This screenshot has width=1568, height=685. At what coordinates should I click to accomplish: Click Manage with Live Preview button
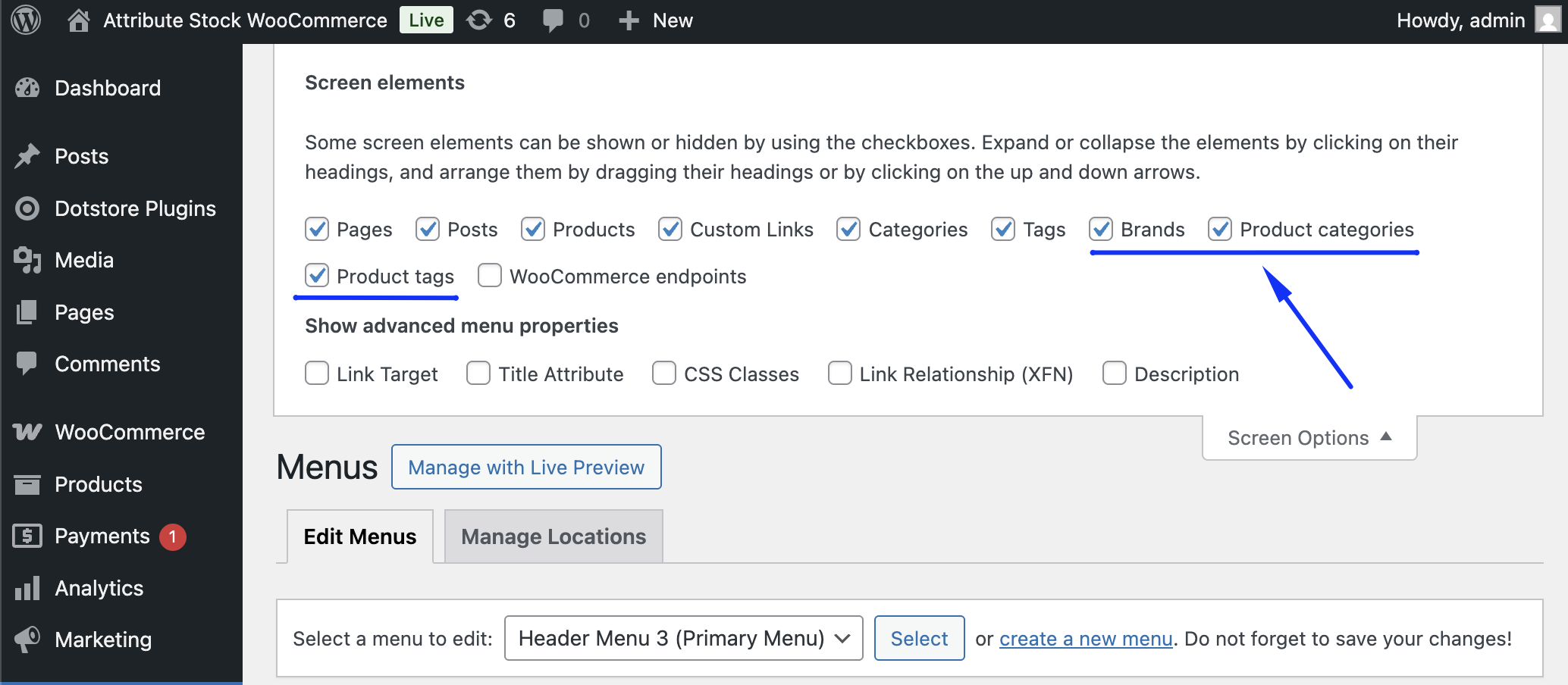pyautogui.click(x=526, y=467)
